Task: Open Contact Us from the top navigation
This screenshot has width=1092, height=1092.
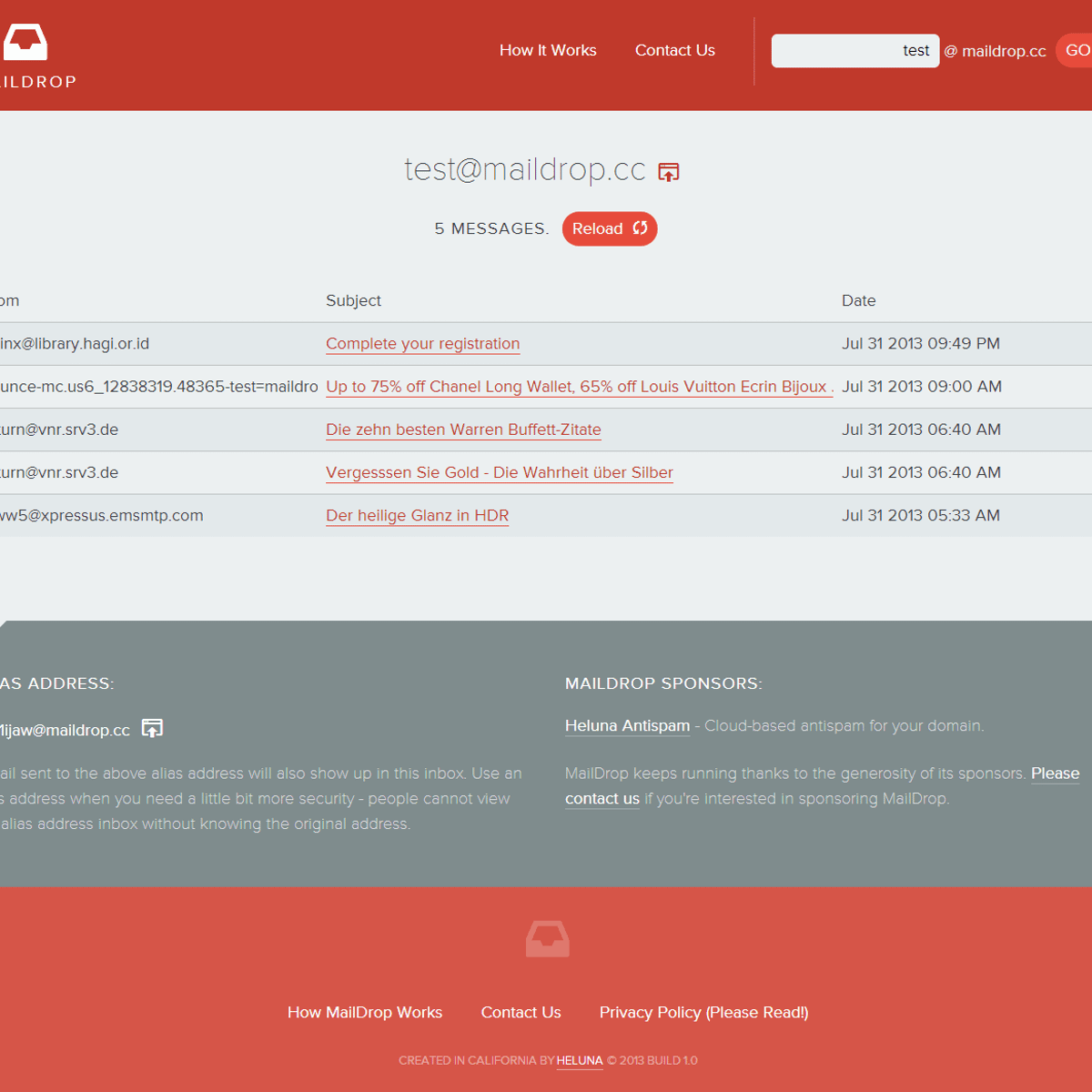Action: click(674, 51)
